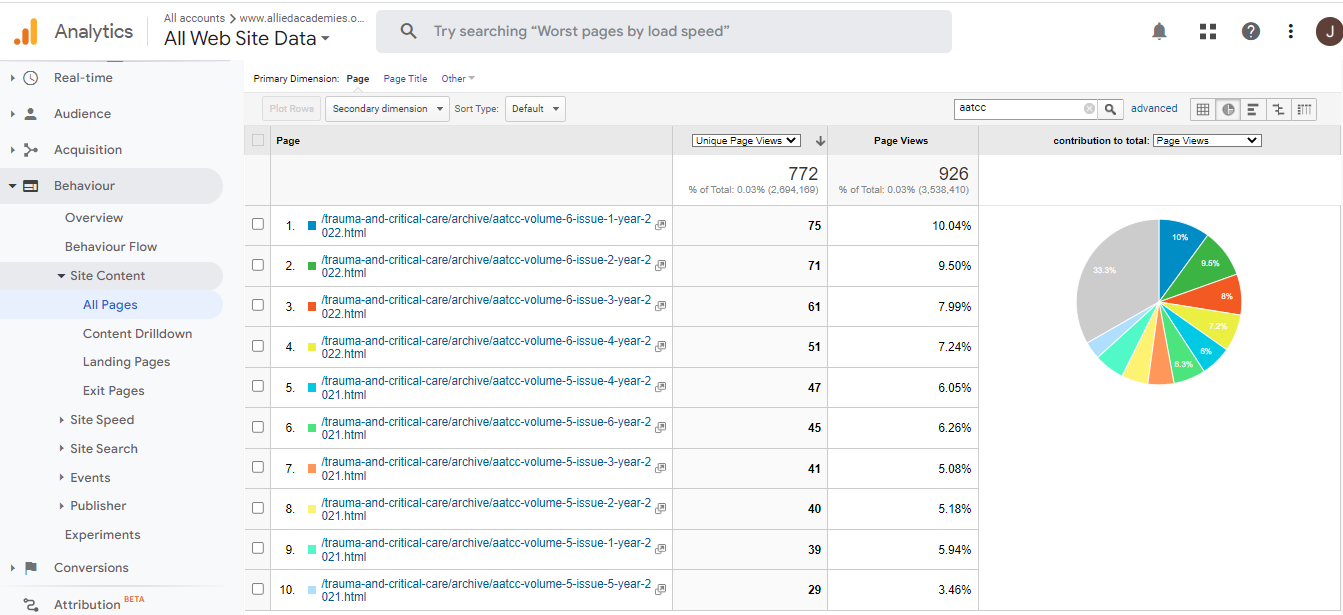
Task: Open the contribution to total Page Views dropdown
Action: 1207,141
